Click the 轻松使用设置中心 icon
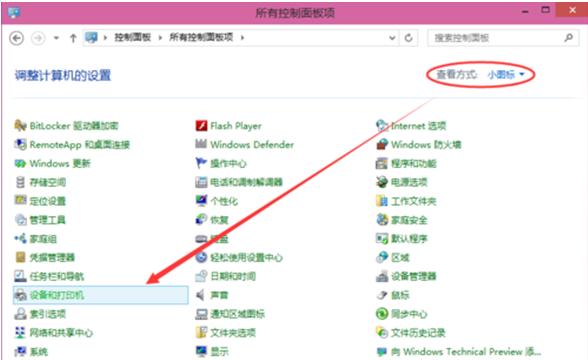Image resolution: width=588 pixels, height=360 pixels. tap(201, 257)
